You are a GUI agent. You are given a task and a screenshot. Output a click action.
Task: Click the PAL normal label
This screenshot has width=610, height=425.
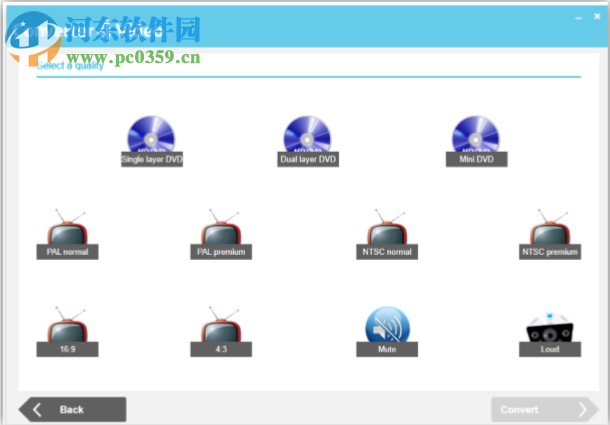67,252
